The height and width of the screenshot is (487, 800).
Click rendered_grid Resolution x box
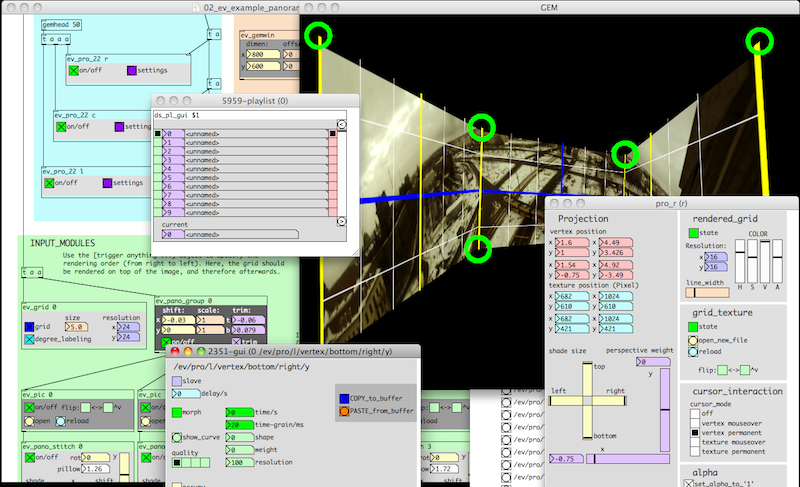(716, 257)
